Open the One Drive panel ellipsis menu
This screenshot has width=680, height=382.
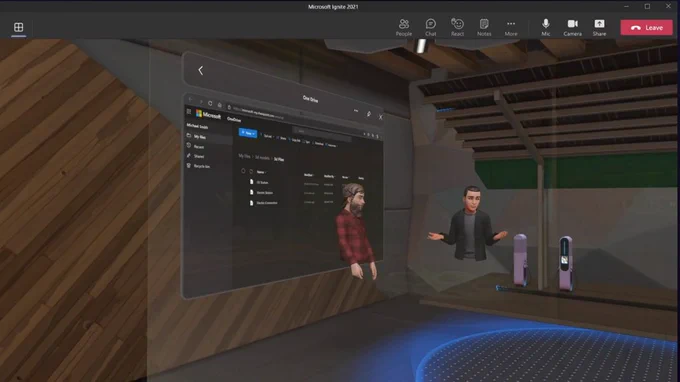[356, 111]
